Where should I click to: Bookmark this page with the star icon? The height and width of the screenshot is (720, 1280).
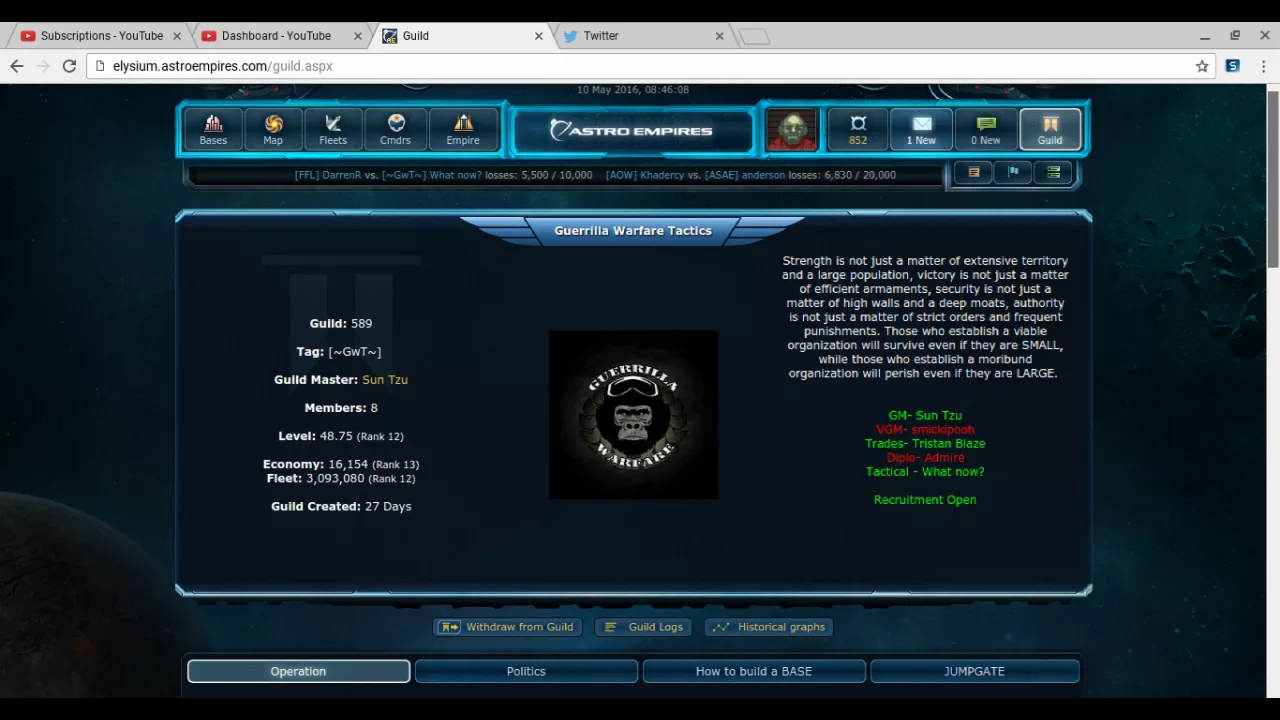tap(1202, 66)
